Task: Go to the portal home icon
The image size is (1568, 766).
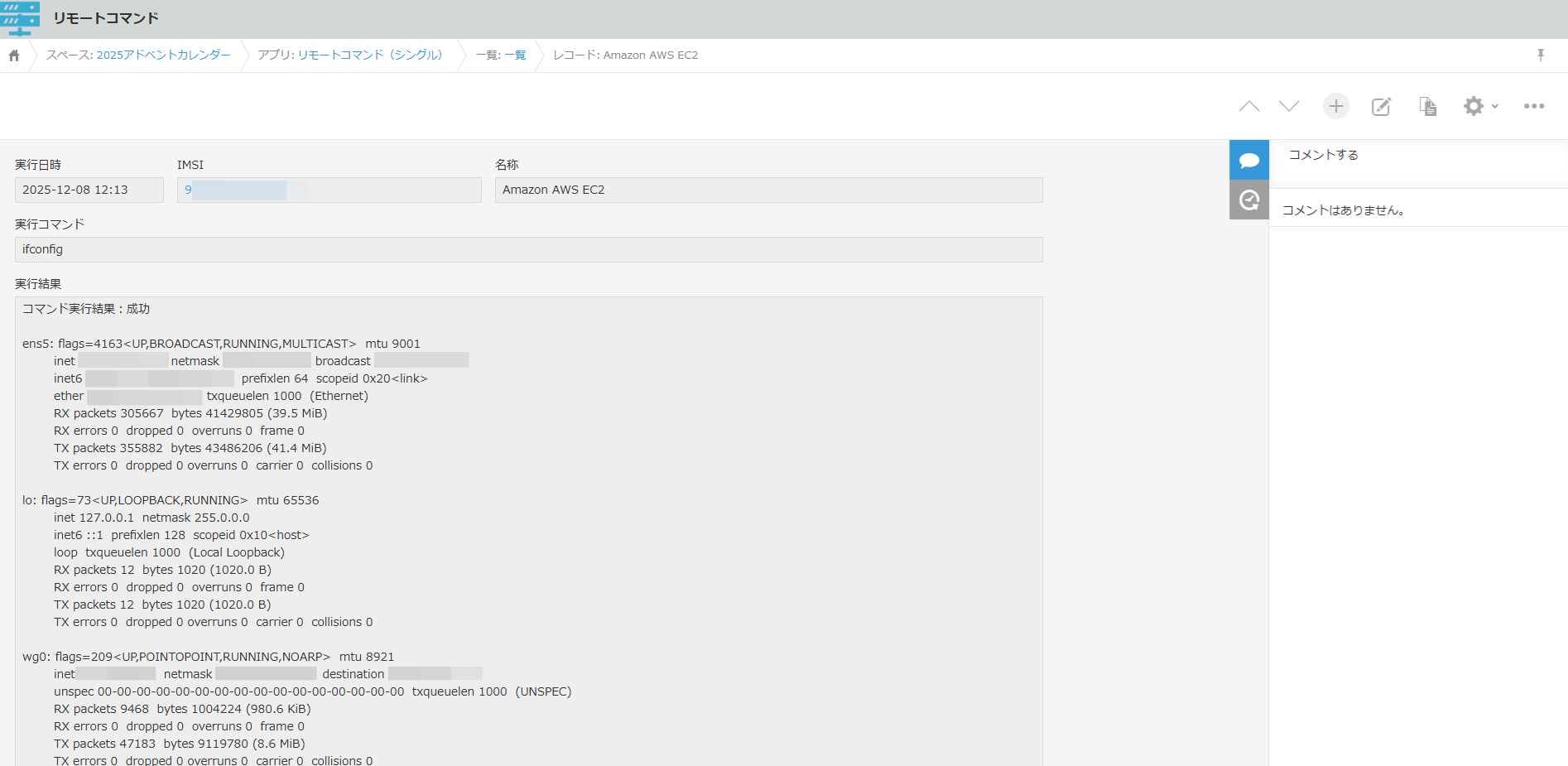Action: click(14, 55)
